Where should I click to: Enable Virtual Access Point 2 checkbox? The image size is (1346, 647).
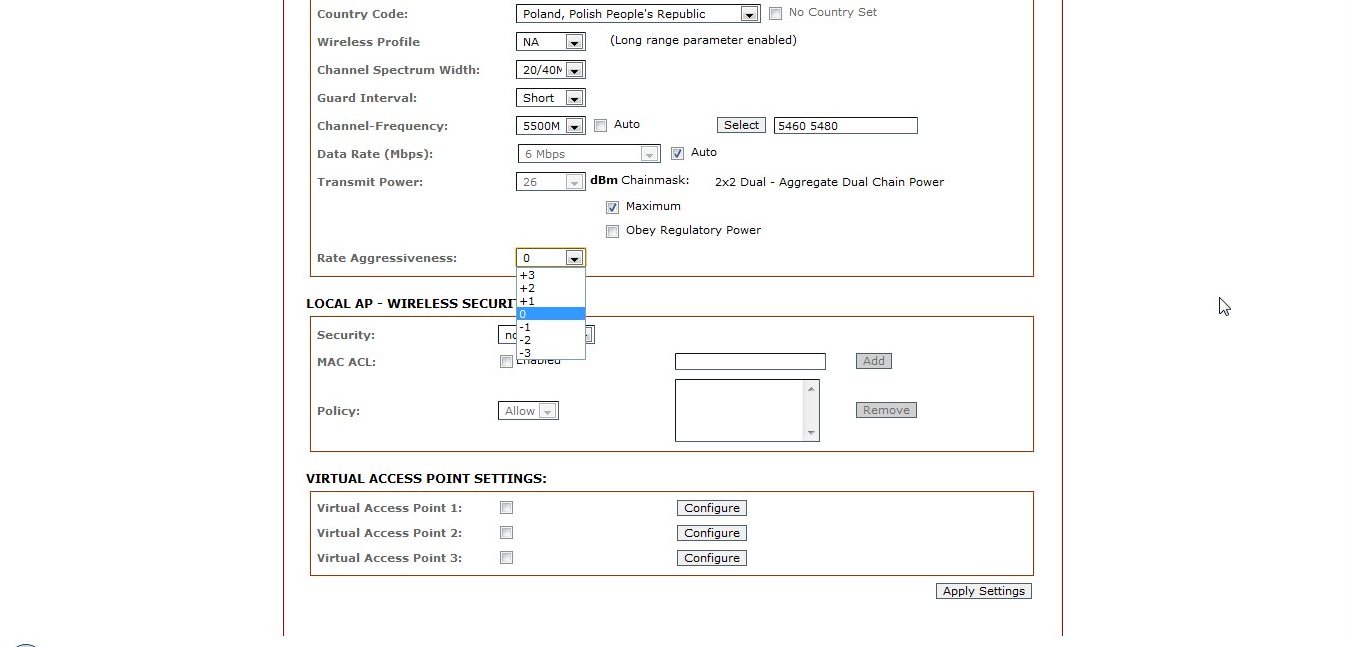(x=506, y=533)
